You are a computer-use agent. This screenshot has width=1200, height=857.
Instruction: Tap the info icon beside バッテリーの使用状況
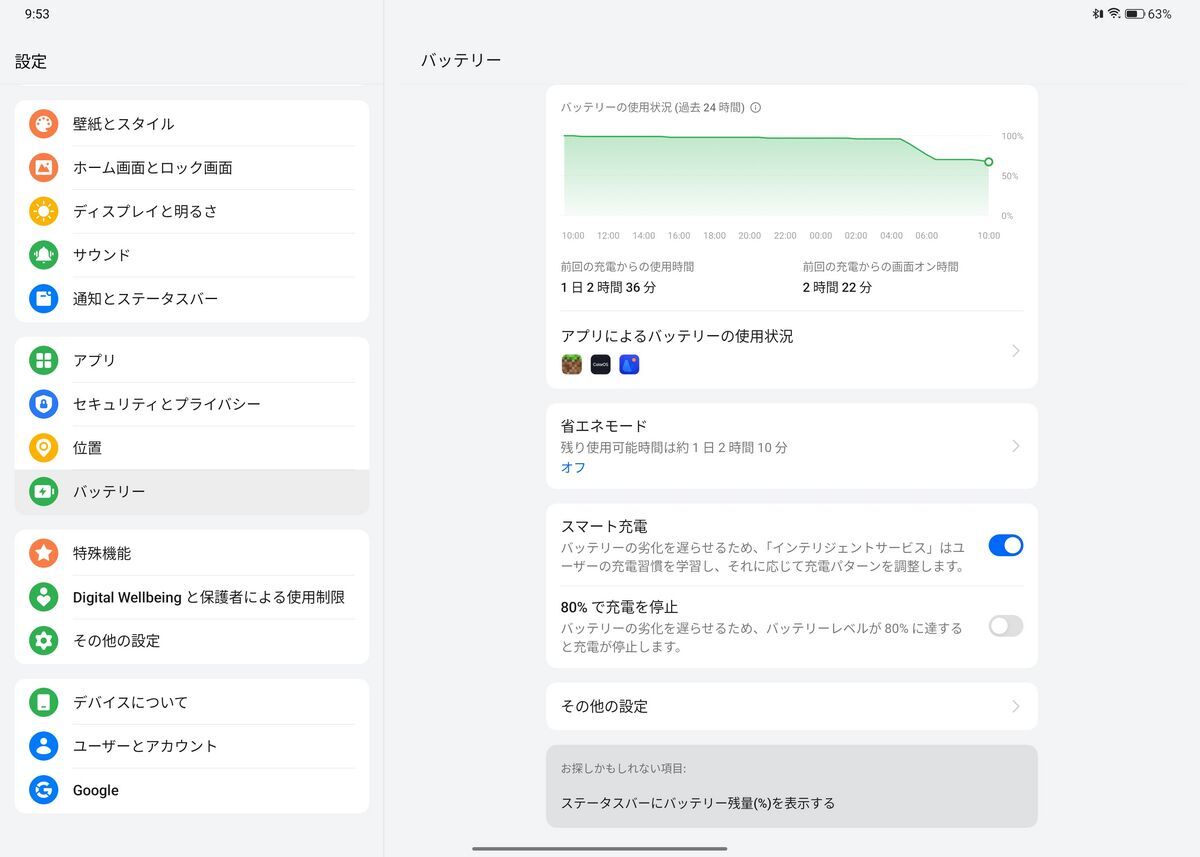click(755, 107)
